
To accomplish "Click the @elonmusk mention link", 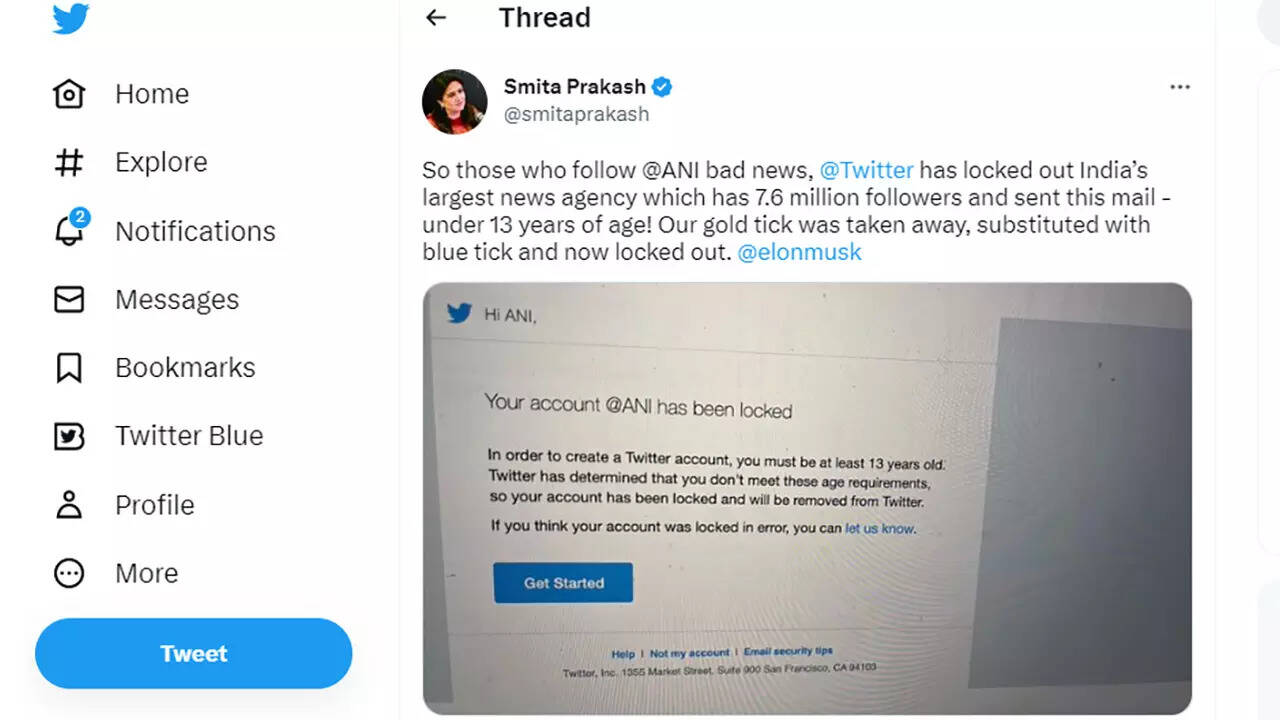I will click(x=799, y=252).
